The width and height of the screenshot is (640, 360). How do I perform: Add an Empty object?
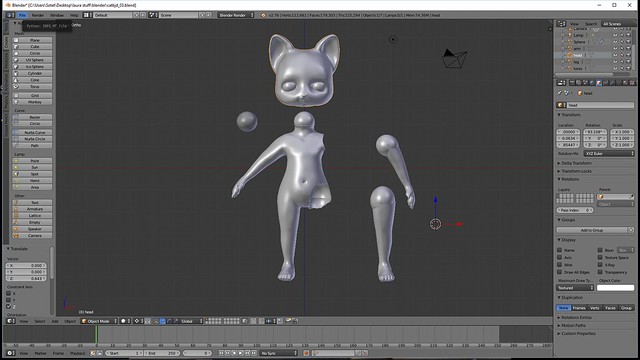click(32, 222)
